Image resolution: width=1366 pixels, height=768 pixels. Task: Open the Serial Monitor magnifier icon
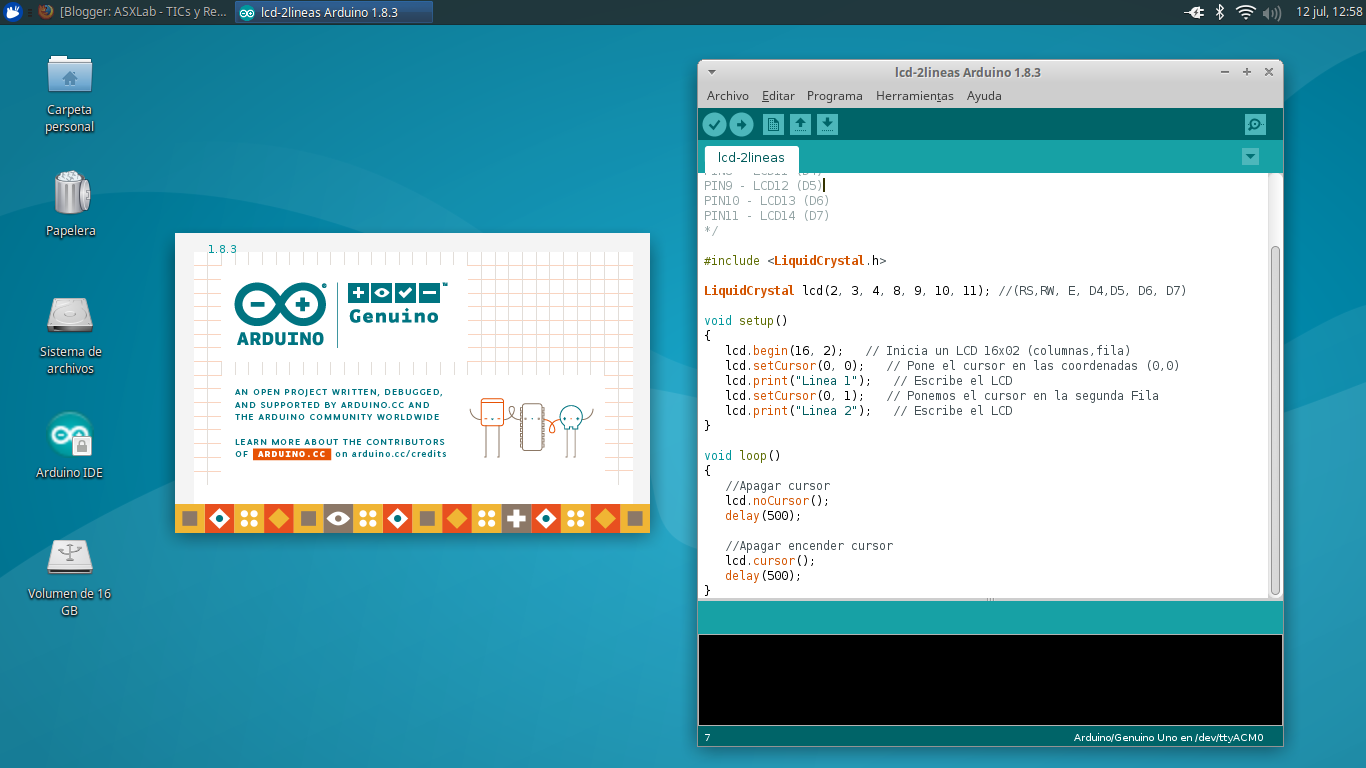pyautogui.click(x=1254, y=124)
